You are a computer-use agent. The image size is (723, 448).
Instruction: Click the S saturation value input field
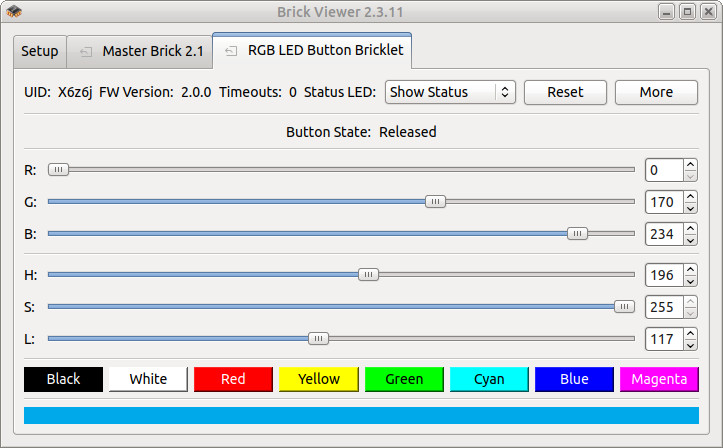662,307
